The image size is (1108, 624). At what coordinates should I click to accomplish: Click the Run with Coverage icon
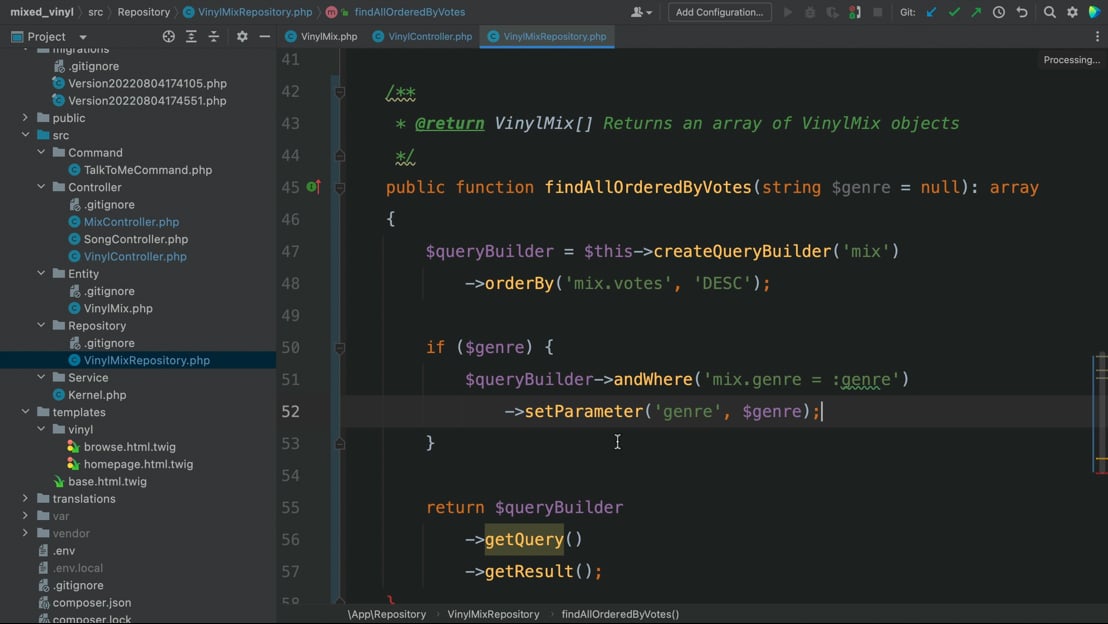pos(832,12)
